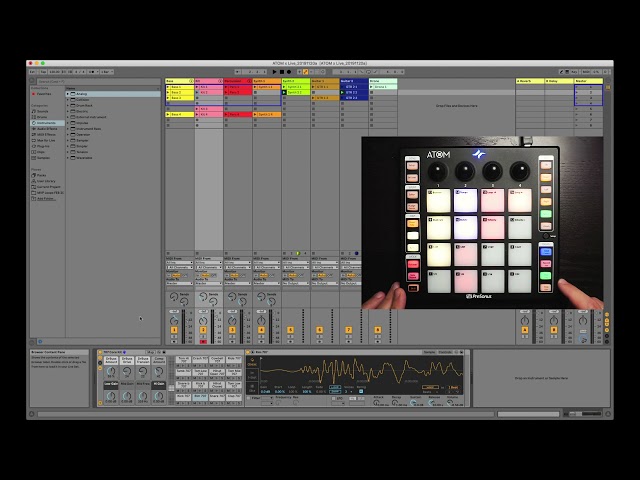Open the Samples browser category

(x=43, y=158)
